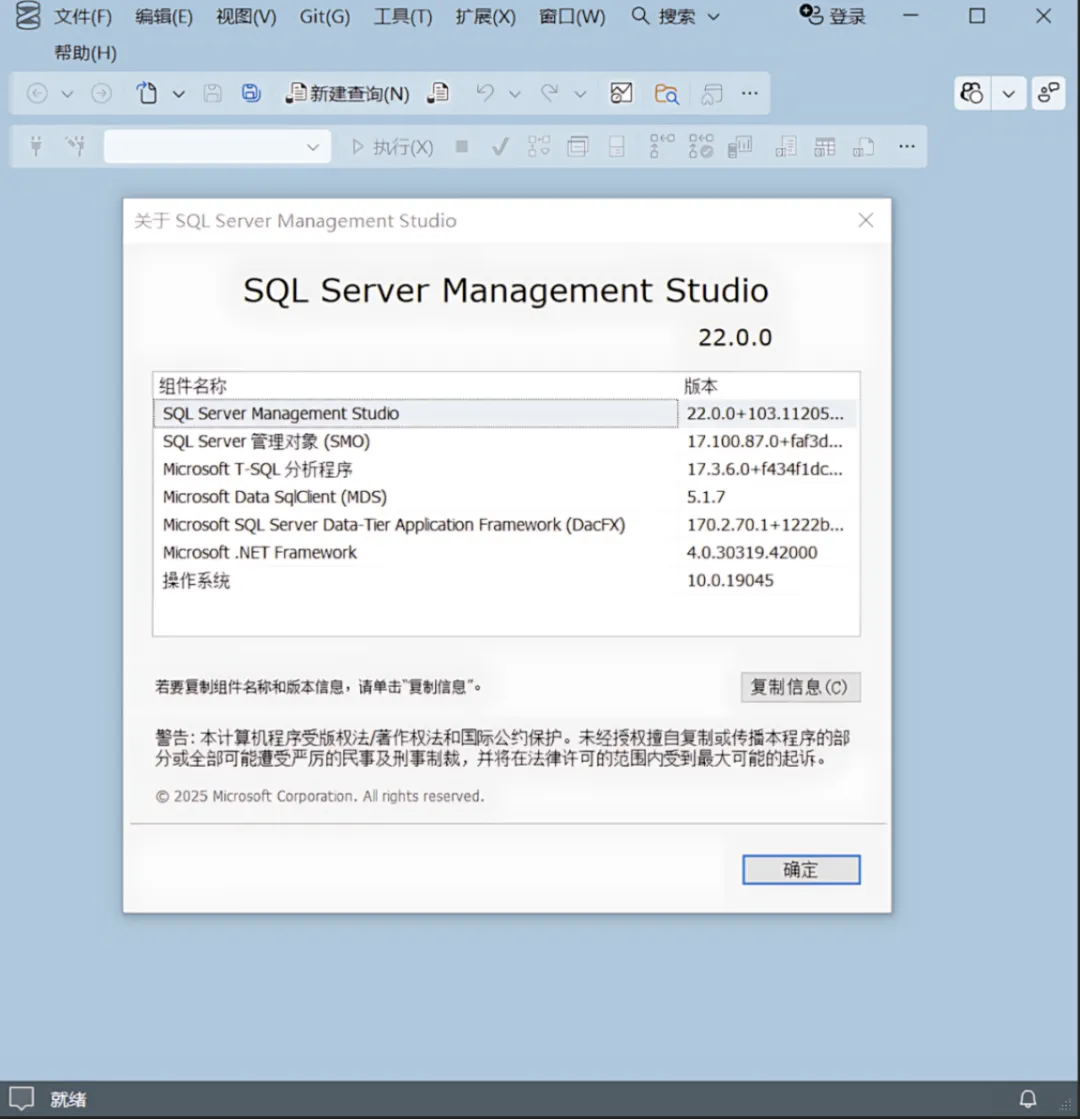1080x1119 pixels.
Task: Select the 操作系统 row
Action: tap(505, 580)
